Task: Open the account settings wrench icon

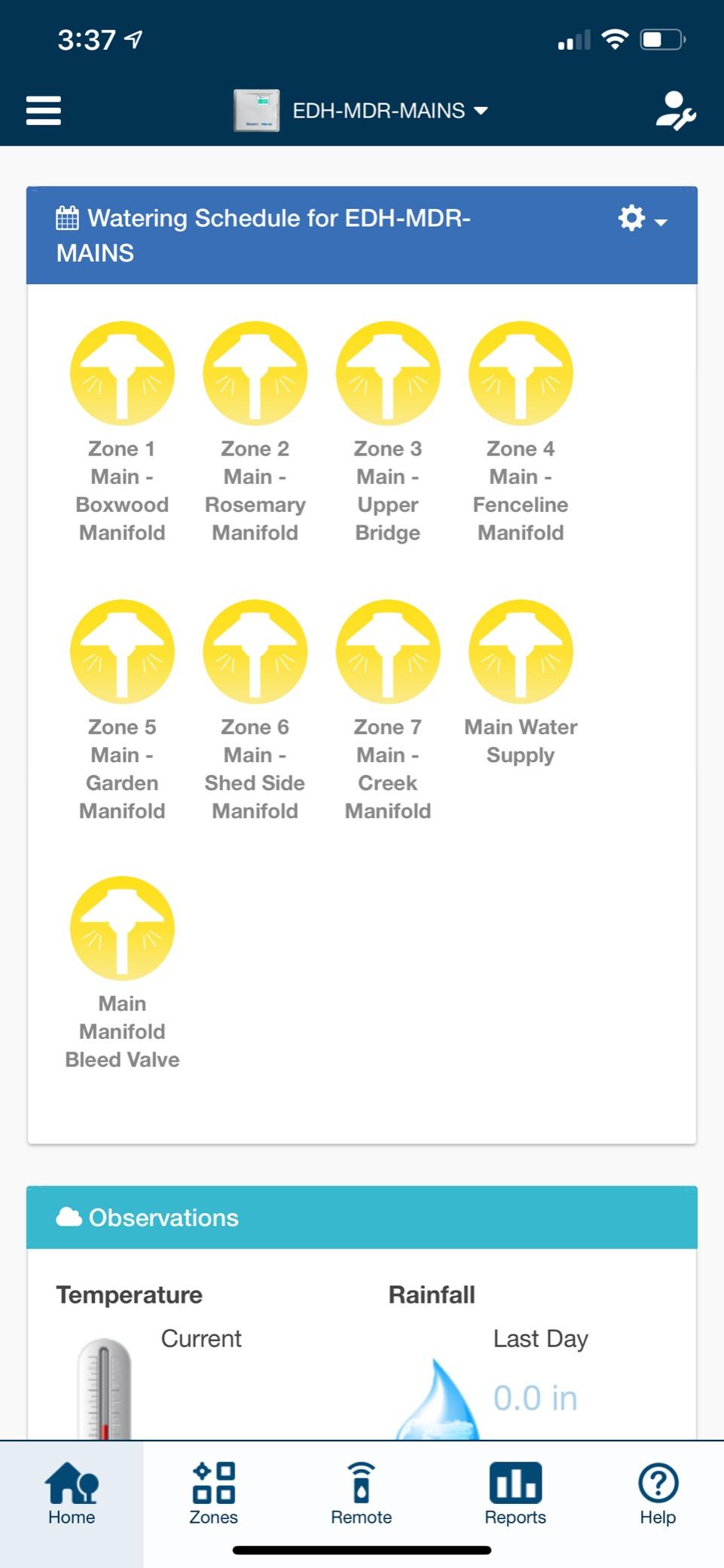Action: click(675, 111)
